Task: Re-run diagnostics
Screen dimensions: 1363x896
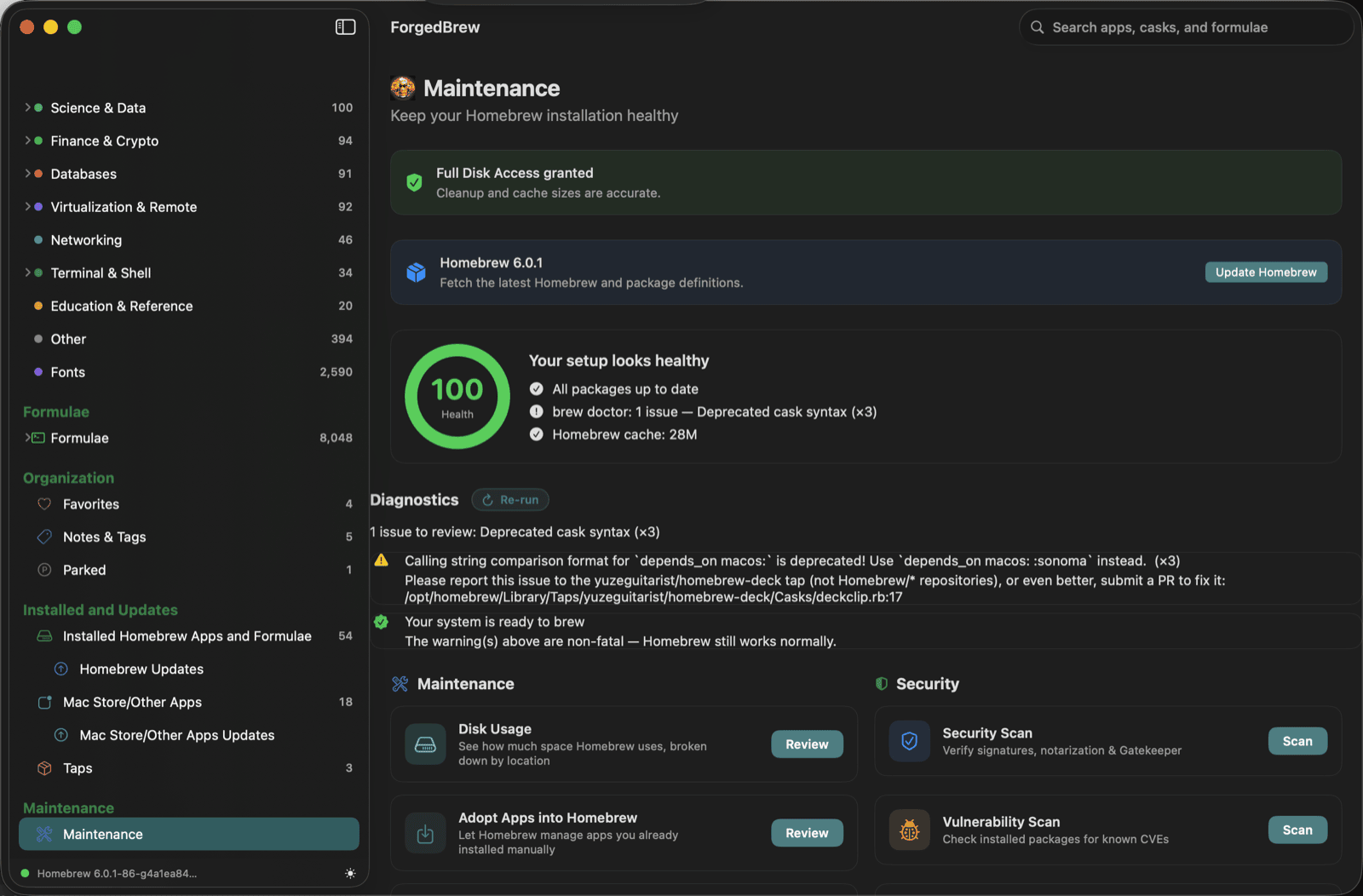Action: pyautogui.click(x=510, y=500)
